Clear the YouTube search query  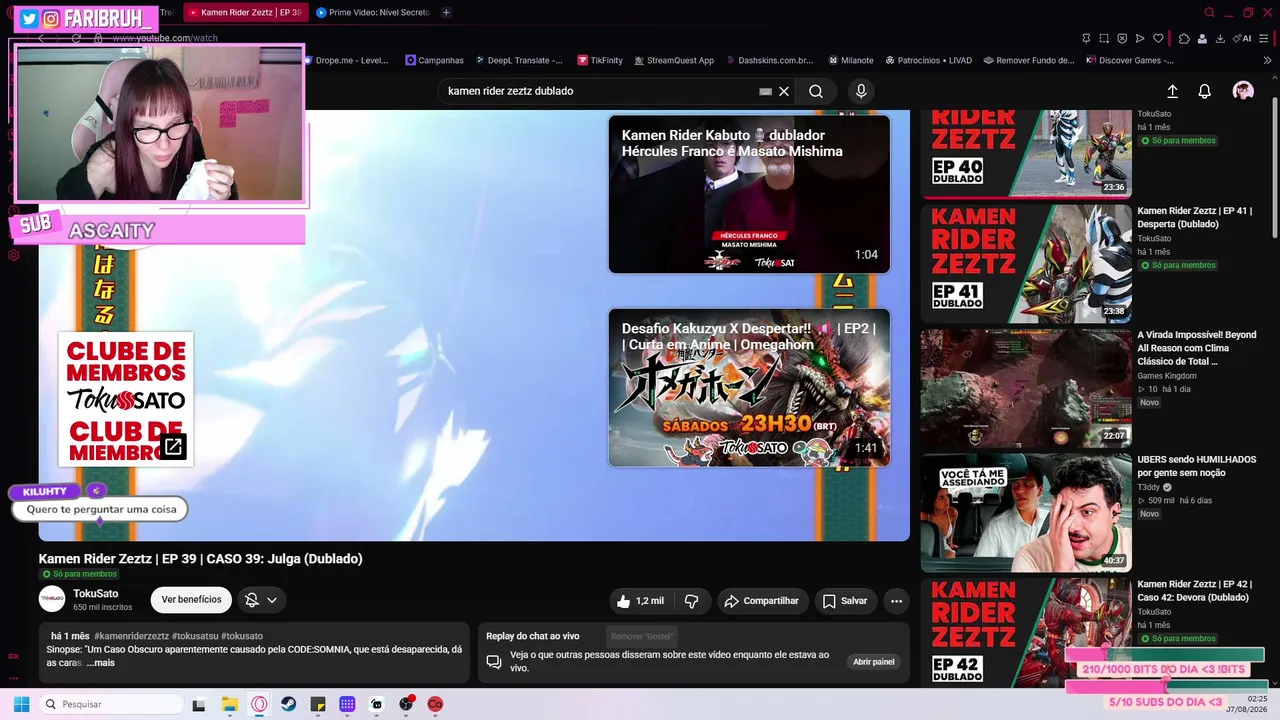pos(784,91)
